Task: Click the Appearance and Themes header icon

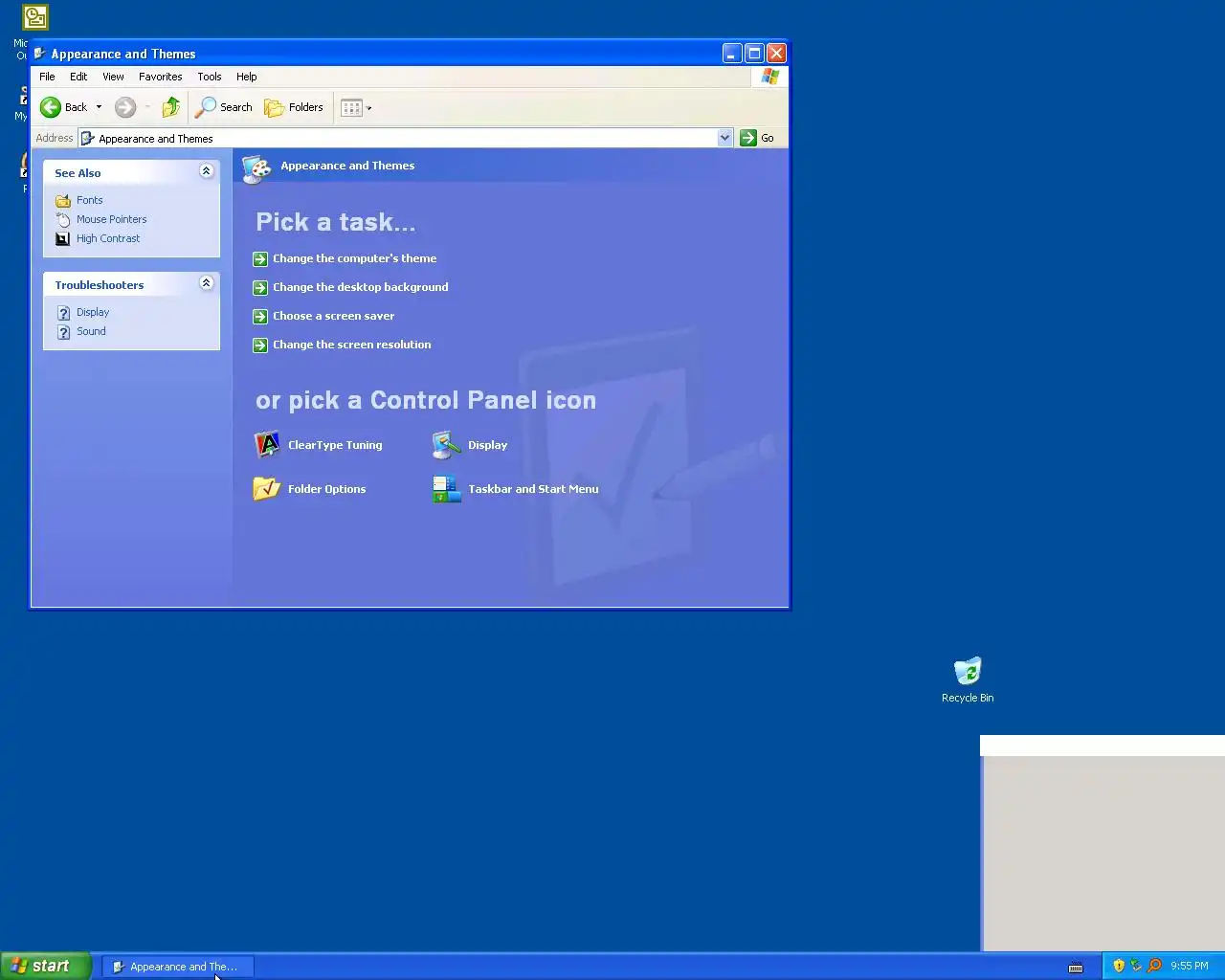Action: coord(256,168)
